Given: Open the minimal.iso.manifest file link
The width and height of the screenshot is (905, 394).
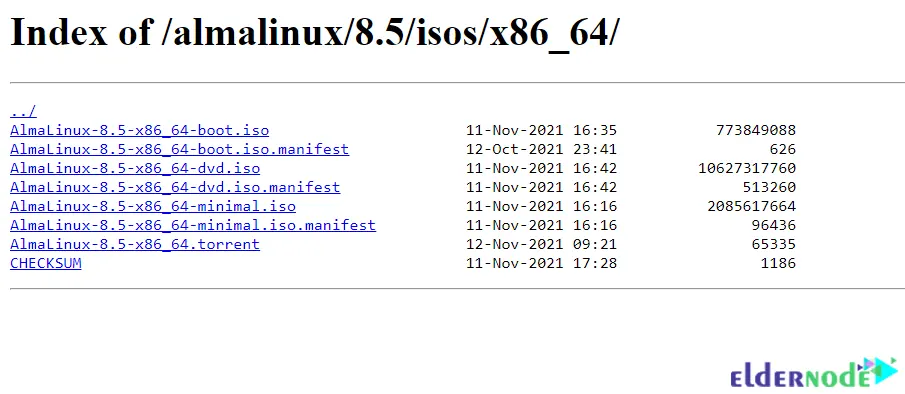Looking at the screenshot, I should coord(193,226).
